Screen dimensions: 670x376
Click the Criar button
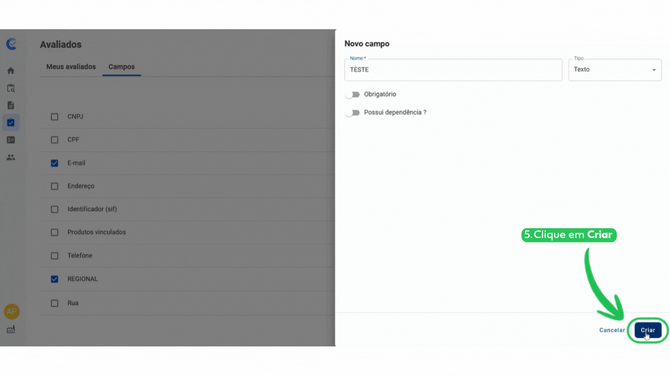pyautogui.click(x=648, y=330)
